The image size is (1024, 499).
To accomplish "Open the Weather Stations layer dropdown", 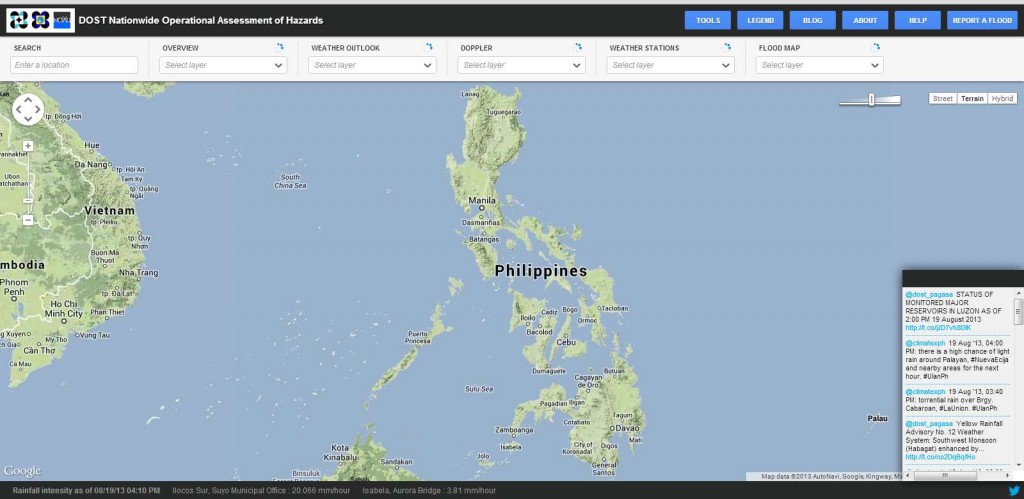I will [x=671, y=65].
